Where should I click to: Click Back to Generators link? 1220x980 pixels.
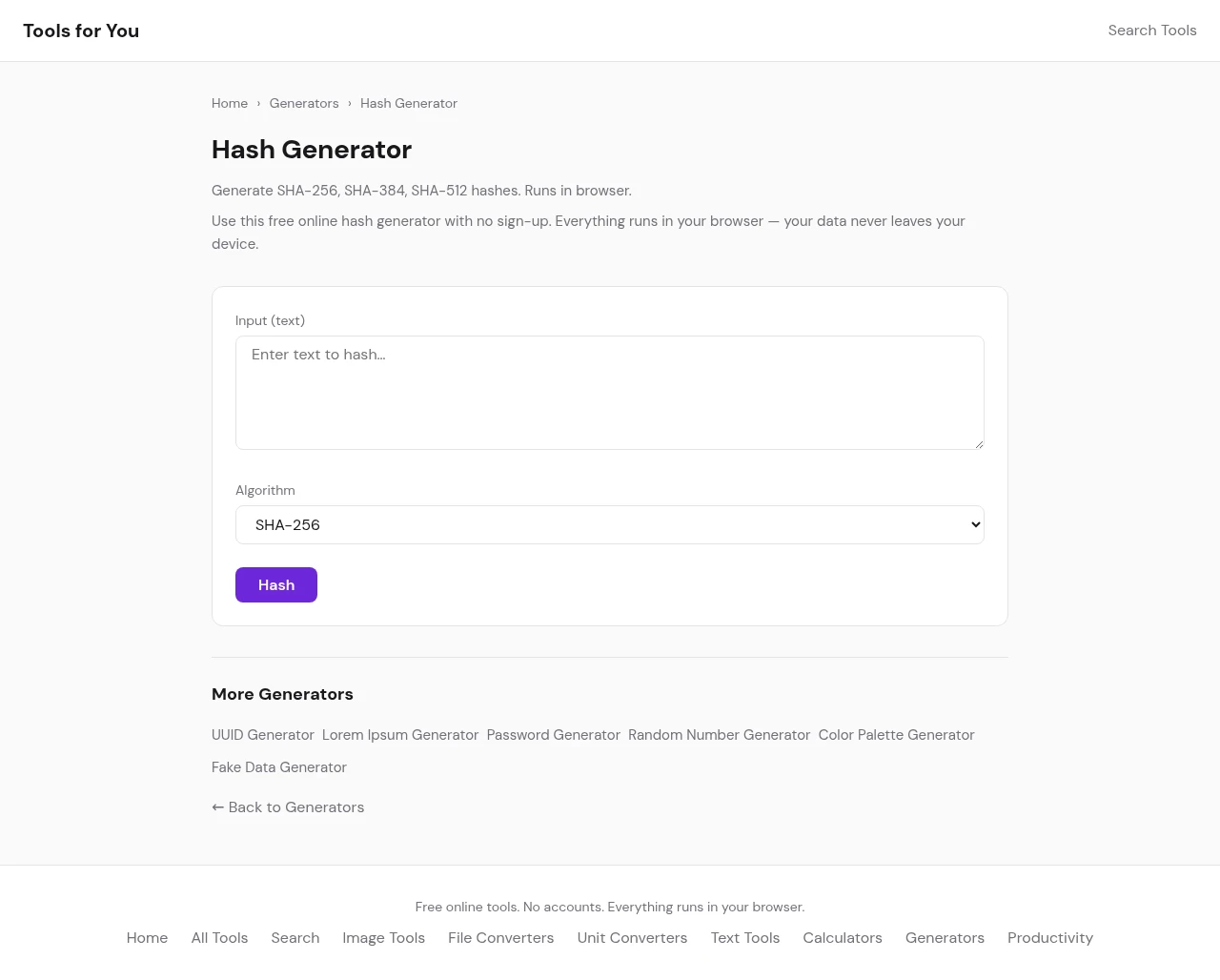(288, 807)
